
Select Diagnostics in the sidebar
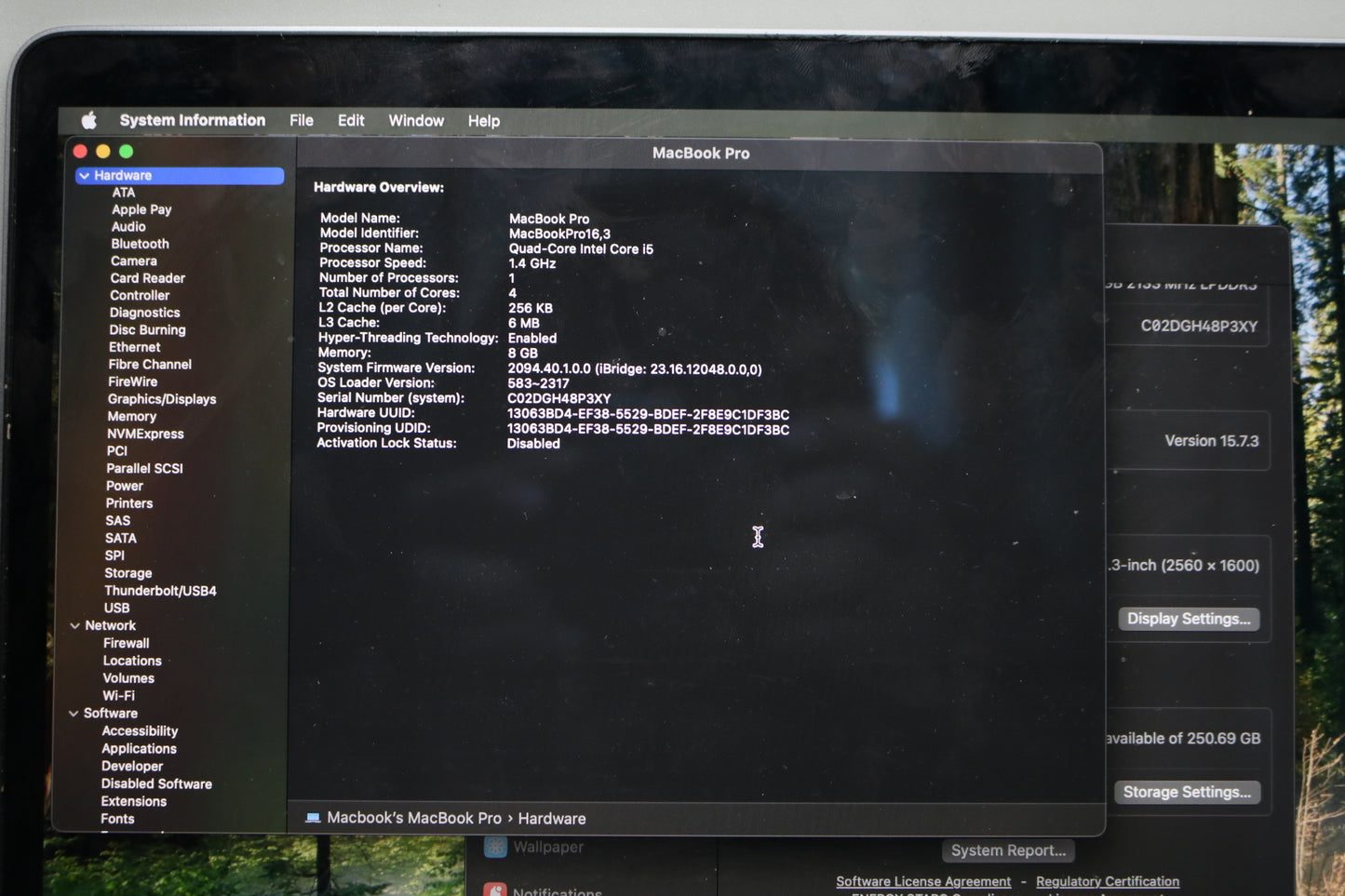[x=145, y=313]
